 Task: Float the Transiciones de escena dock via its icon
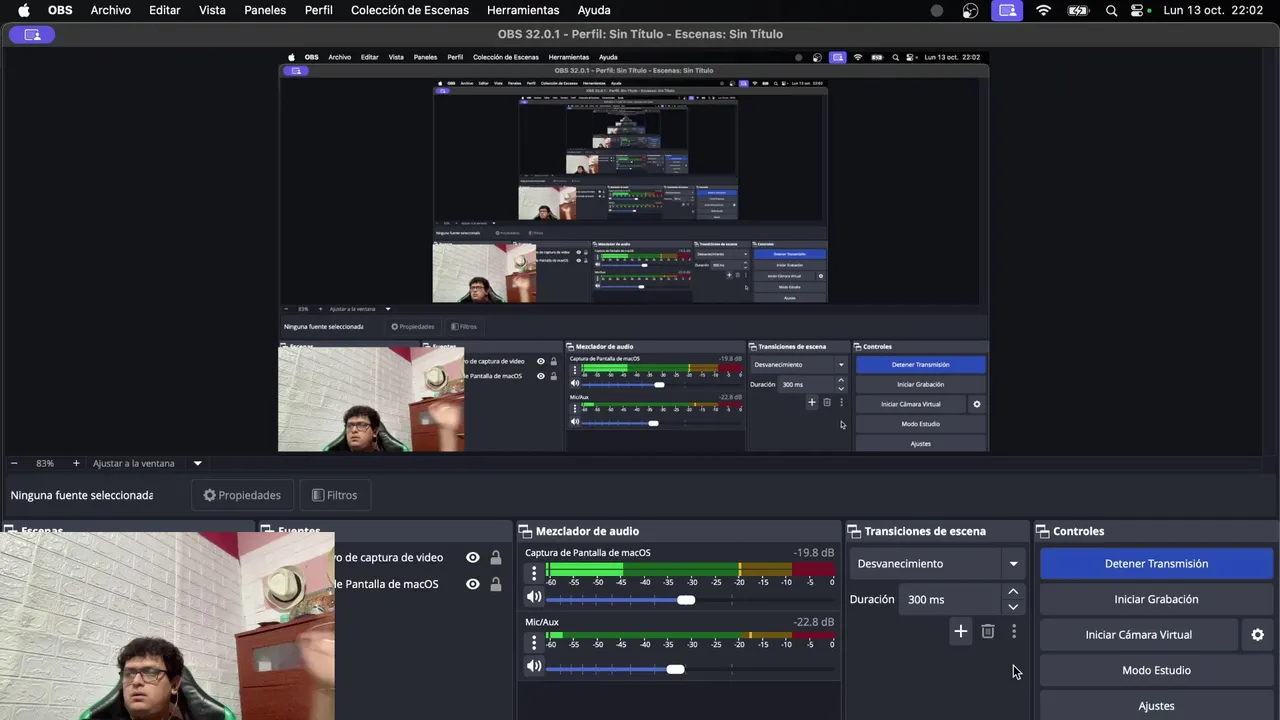click(x=854, y=531)
